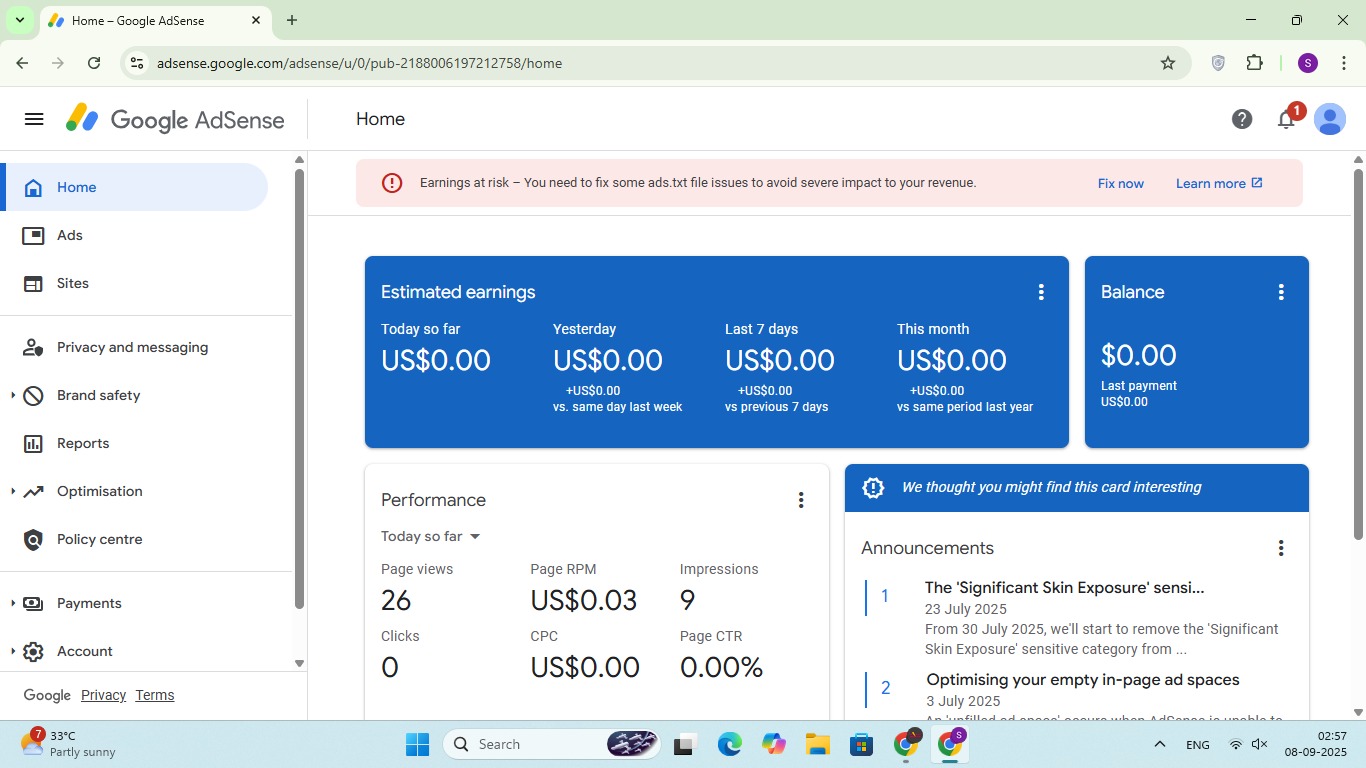Click the Payments icon
This screenshot has width=1366, height=768.
(x=33, y=603)
